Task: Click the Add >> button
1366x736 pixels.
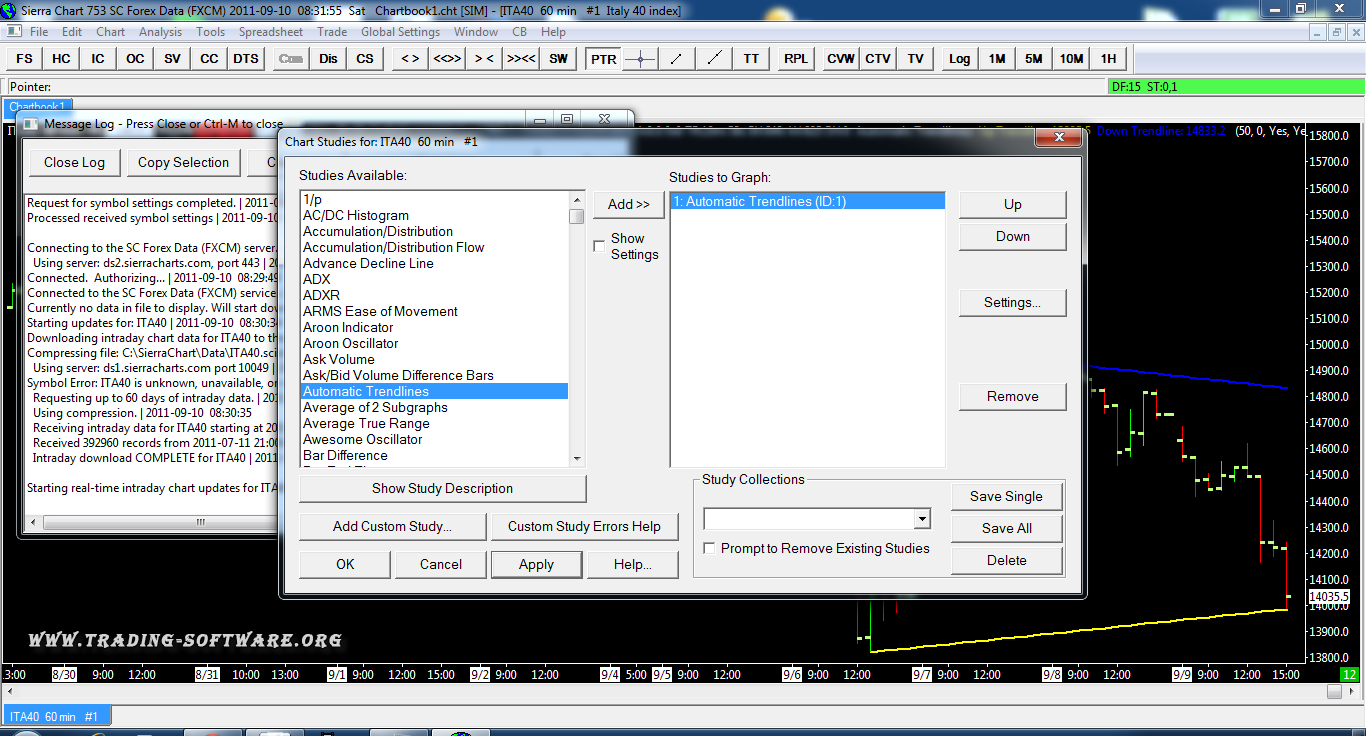Action: point(628,204)
